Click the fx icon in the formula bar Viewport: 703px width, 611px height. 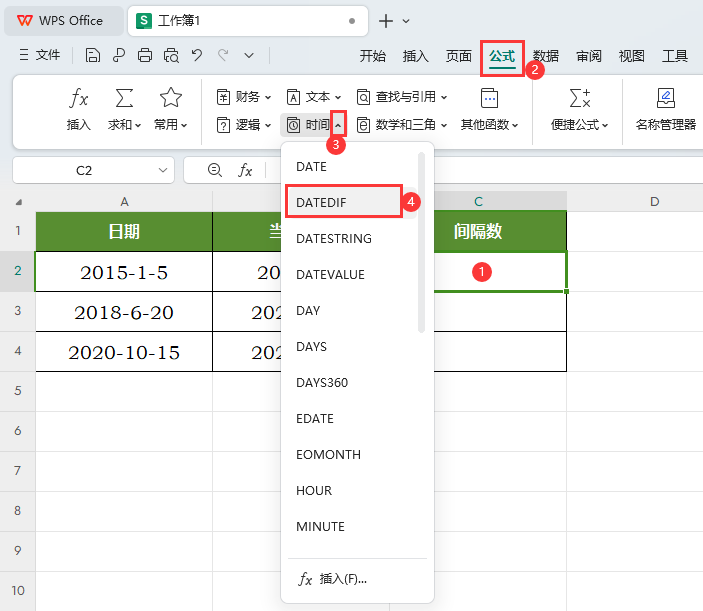pyautogui.click(x=245, y=170)
